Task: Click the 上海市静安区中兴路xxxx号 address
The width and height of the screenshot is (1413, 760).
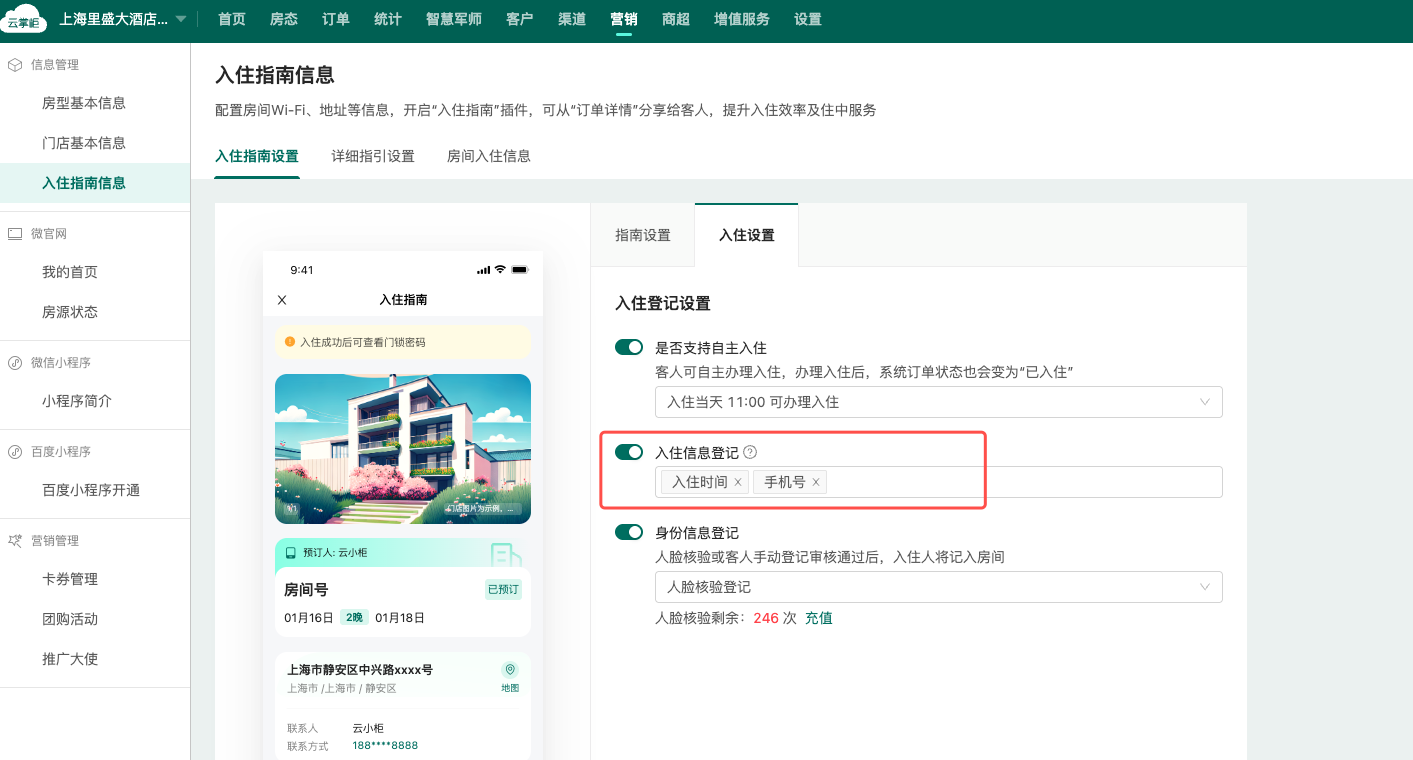Action: coord(360,670)
